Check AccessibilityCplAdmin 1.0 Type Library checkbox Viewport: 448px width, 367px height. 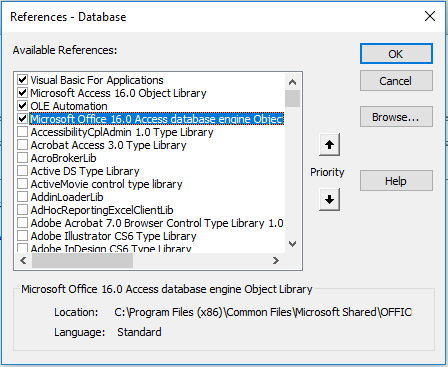(x=22, y=132)
